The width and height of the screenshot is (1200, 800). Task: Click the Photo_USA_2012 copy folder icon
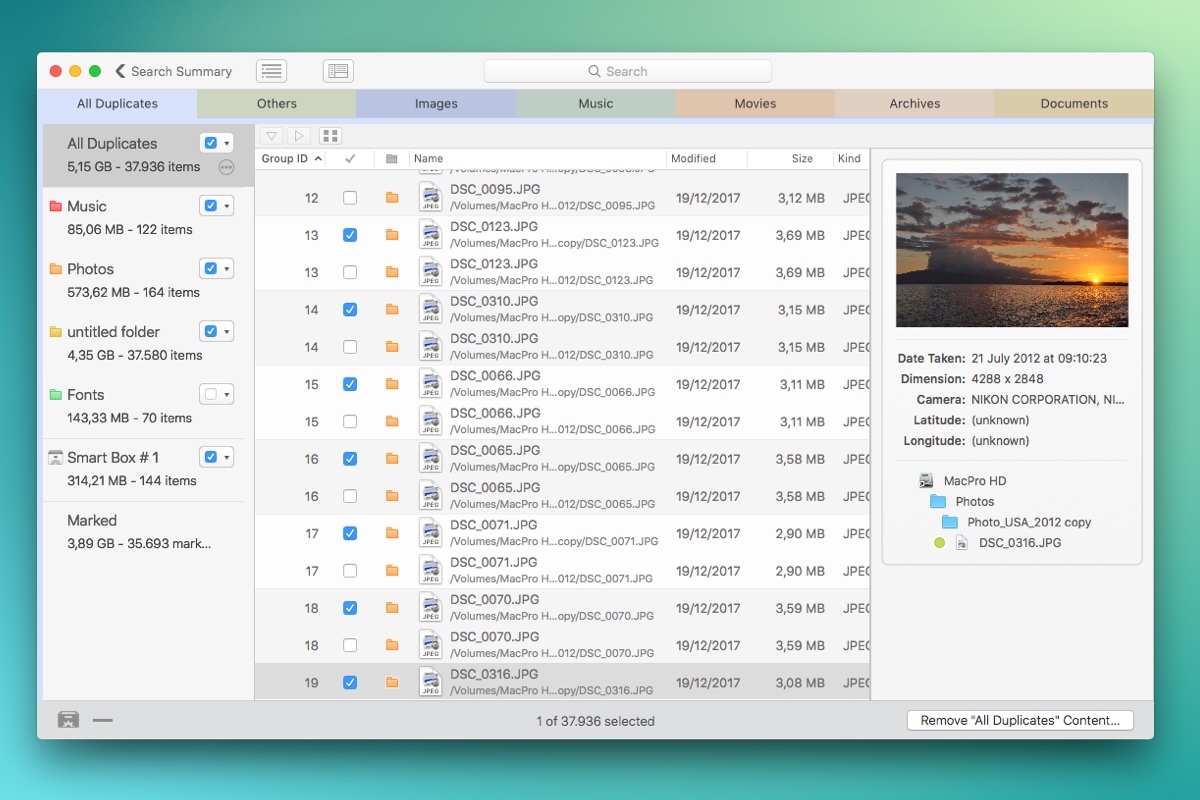coord(950,522)
